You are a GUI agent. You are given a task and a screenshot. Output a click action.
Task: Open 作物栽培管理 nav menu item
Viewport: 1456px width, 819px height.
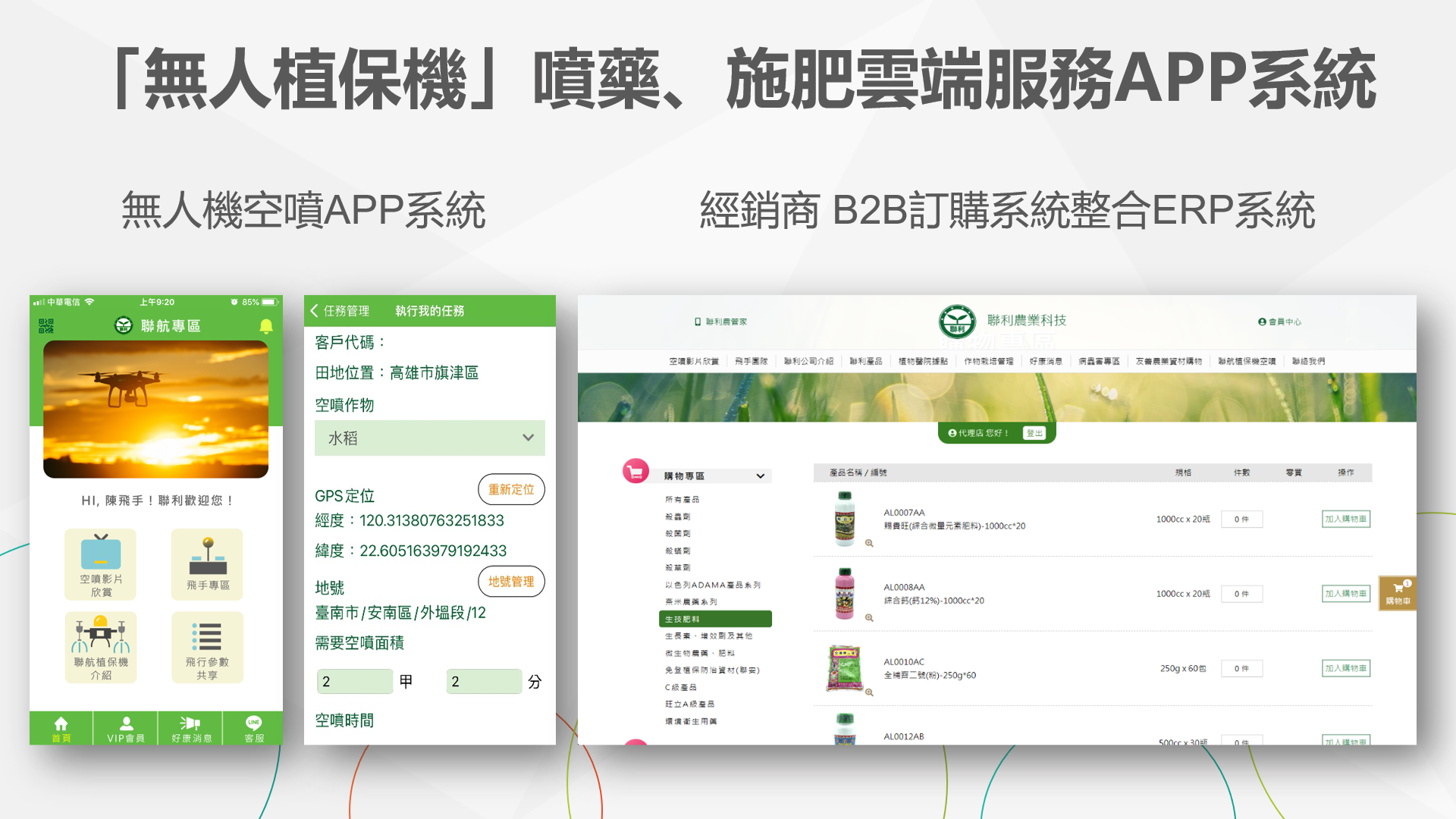tap(988, 361)
